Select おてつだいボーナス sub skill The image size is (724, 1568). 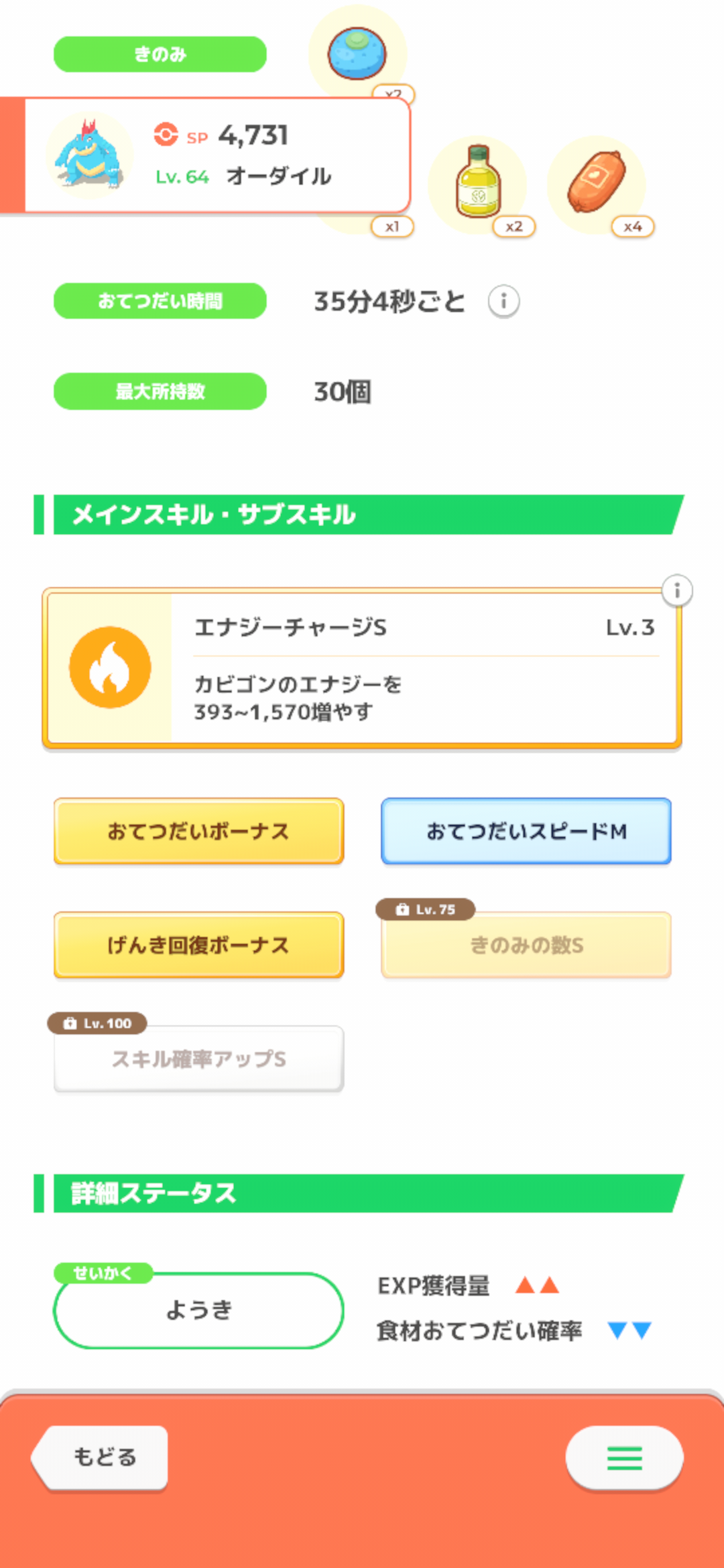(198, 832)
